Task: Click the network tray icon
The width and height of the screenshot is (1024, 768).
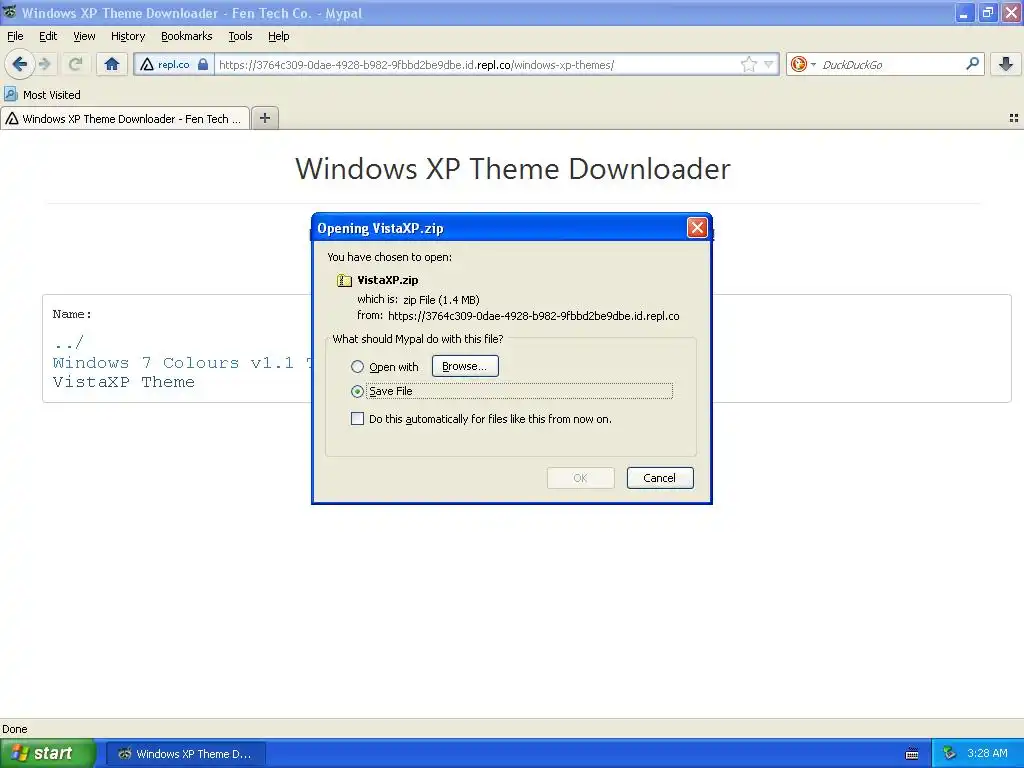Action: 949,754
